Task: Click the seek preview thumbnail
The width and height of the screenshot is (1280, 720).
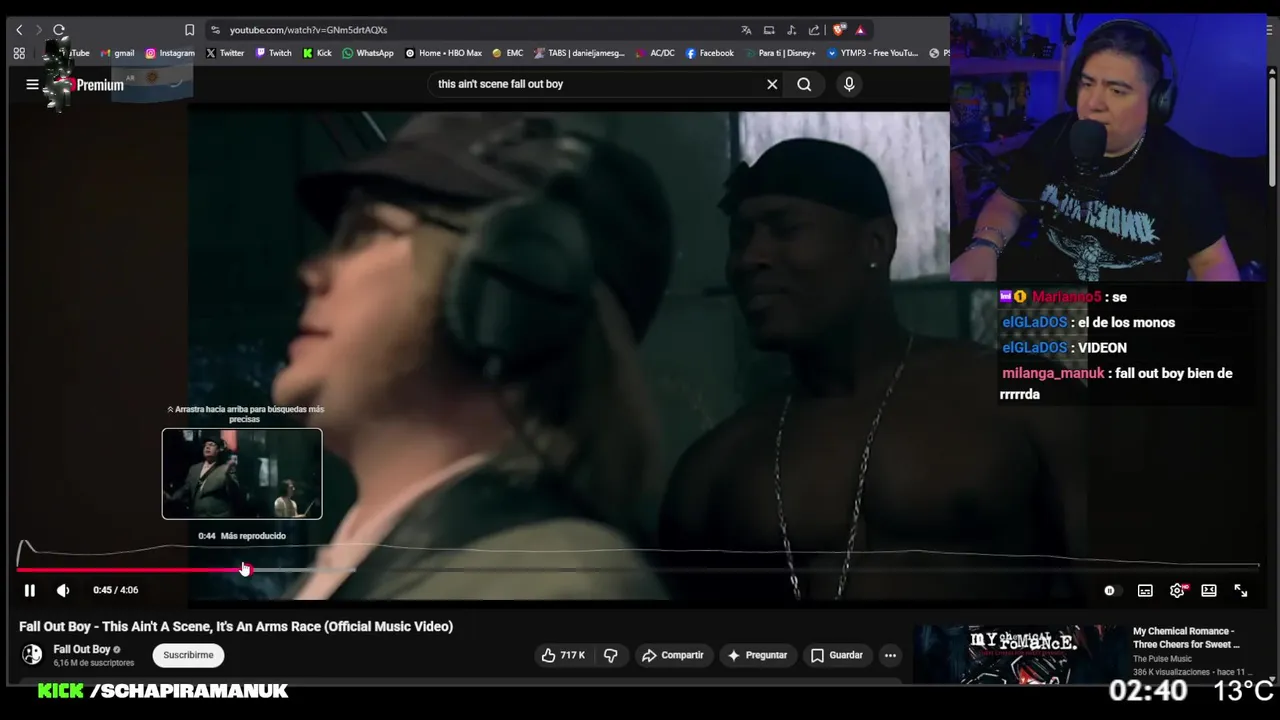Action: coord(242,474)
